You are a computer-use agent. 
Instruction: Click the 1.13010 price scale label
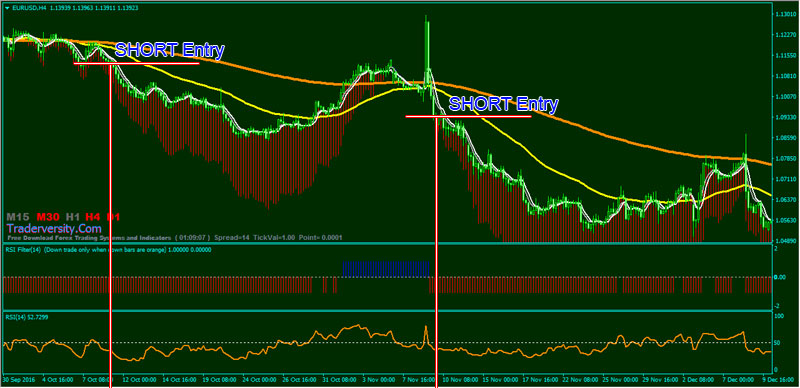point(786,14)
